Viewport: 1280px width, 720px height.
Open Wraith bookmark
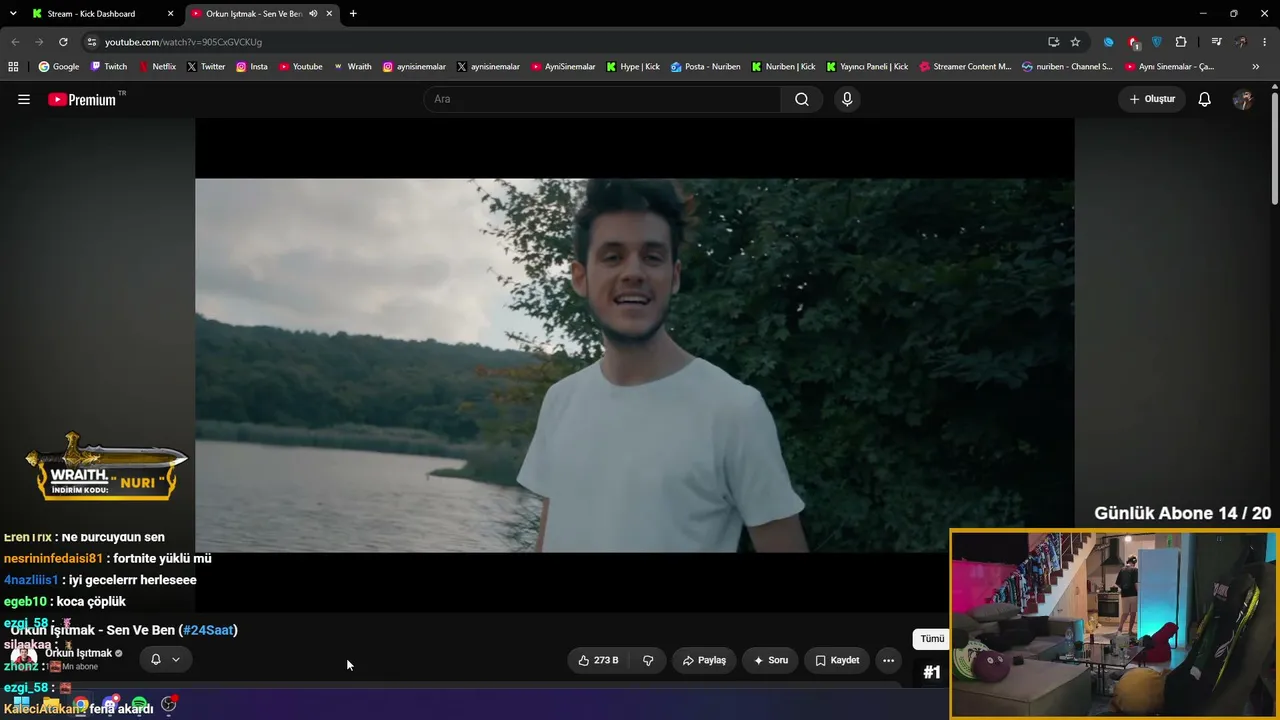click(x=352, y=67)
